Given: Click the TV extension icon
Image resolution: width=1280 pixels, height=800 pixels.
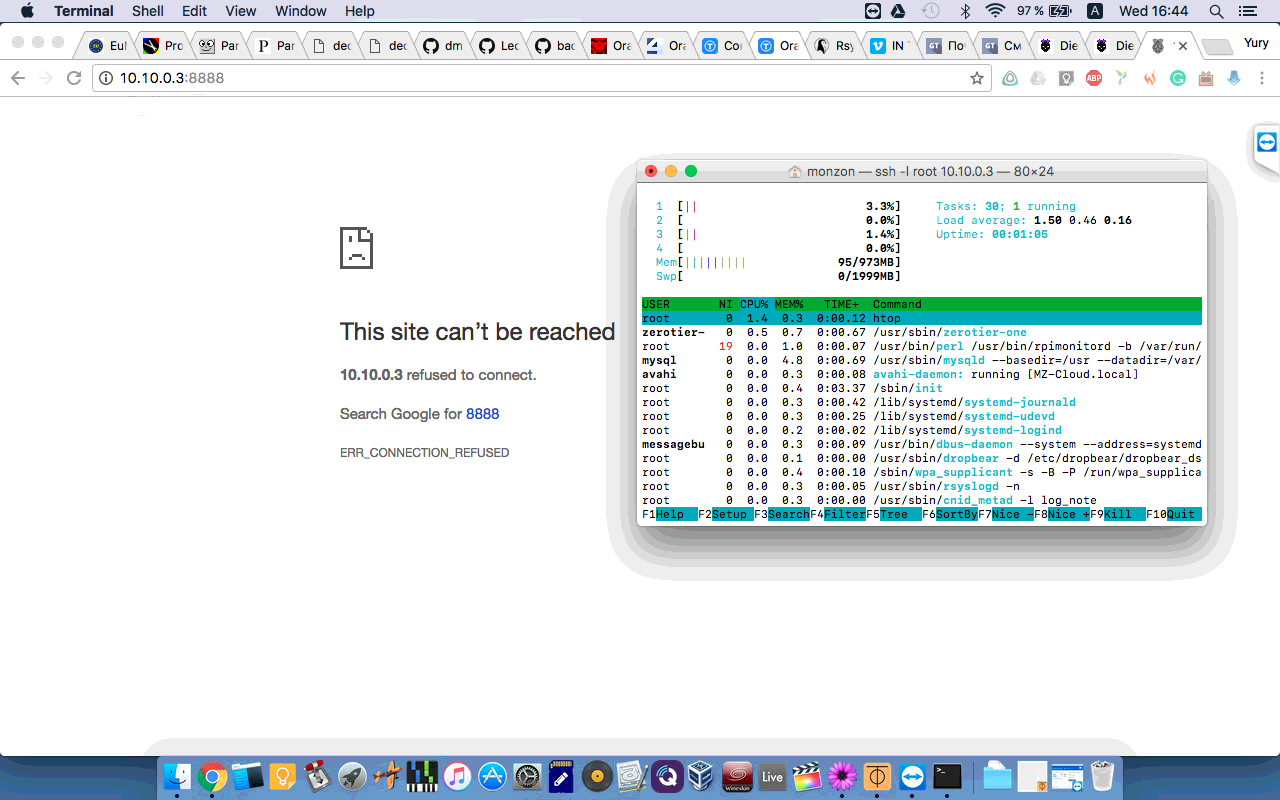Looking at the screenshot, I should tap(1206, 78).
